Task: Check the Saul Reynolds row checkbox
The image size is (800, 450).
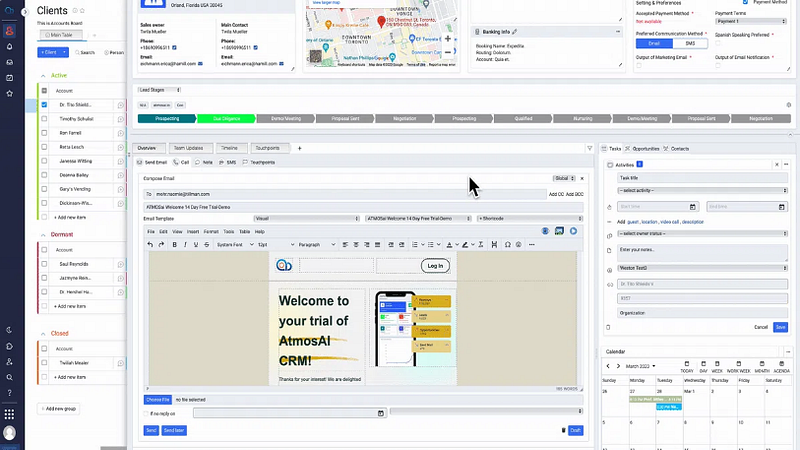Action: coord(44,264)
